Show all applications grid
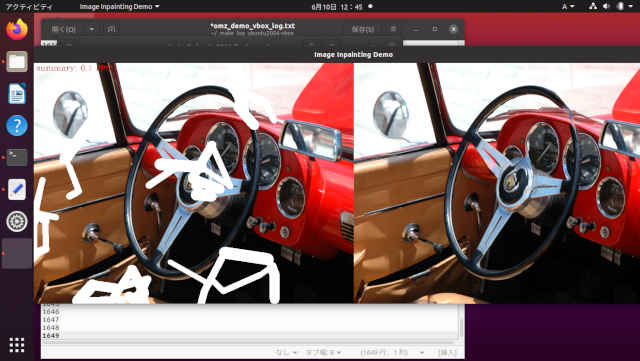640x361 pixels. (x=17, y=345)
